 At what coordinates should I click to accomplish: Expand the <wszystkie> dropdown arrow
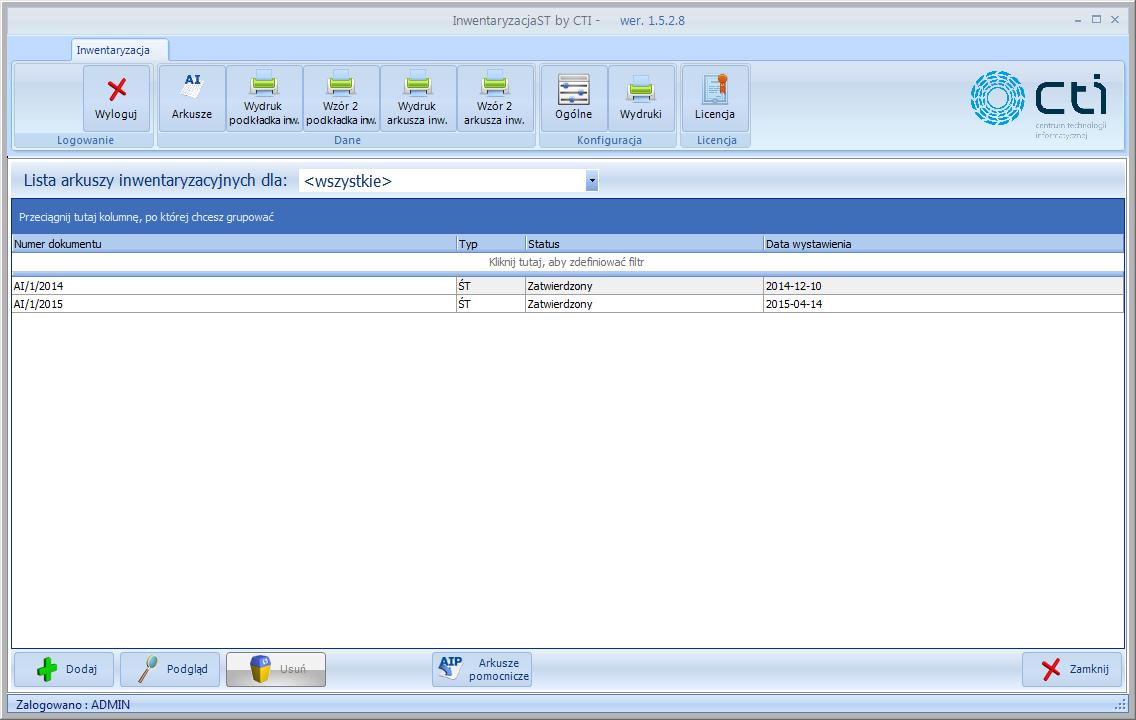click(592, 180)
